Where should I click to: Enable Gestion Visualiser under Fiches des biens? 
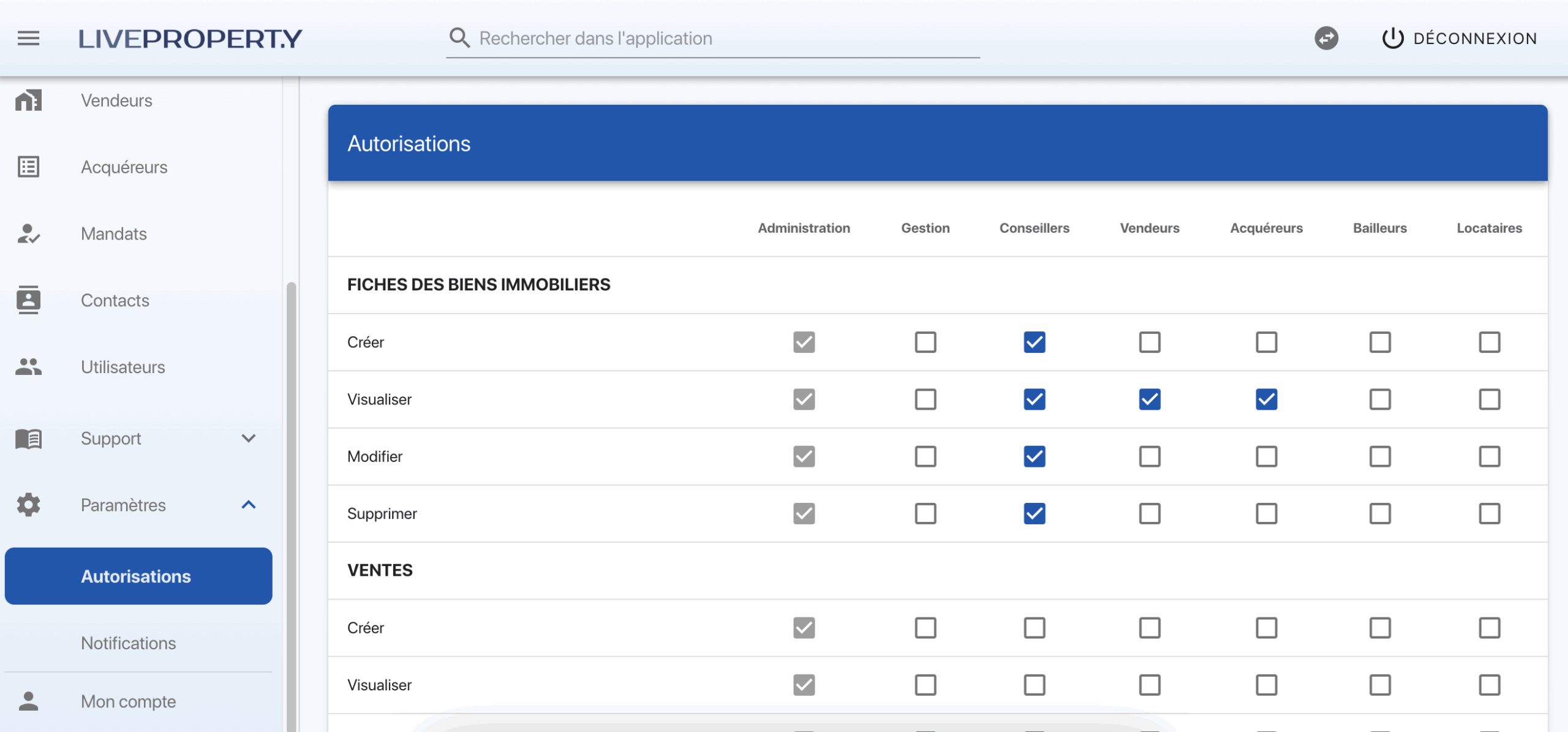(x=925, y=399)
